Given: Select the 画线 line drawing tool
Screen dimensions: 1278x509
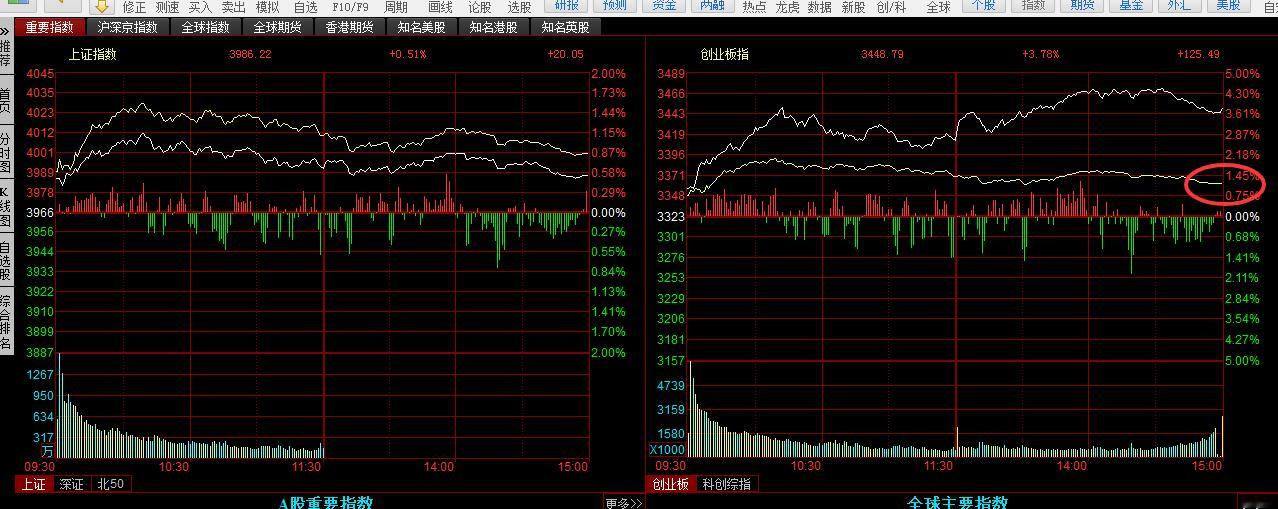Looking at the screenshot, I should (x=440, y=7).
